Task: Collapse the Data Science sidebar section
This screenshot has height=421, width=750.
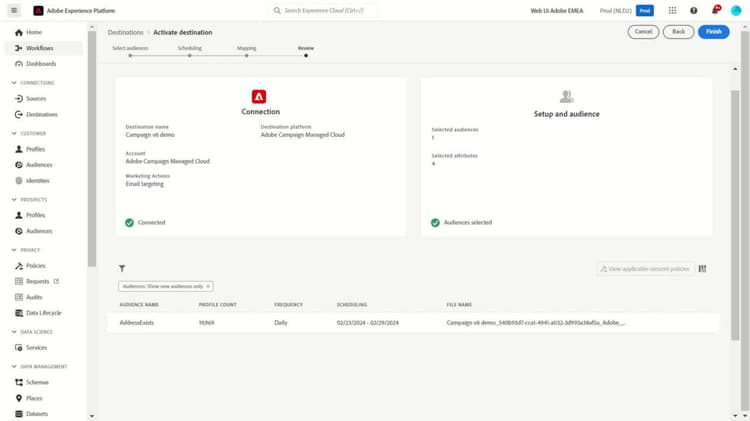Action: pos(14,332)
